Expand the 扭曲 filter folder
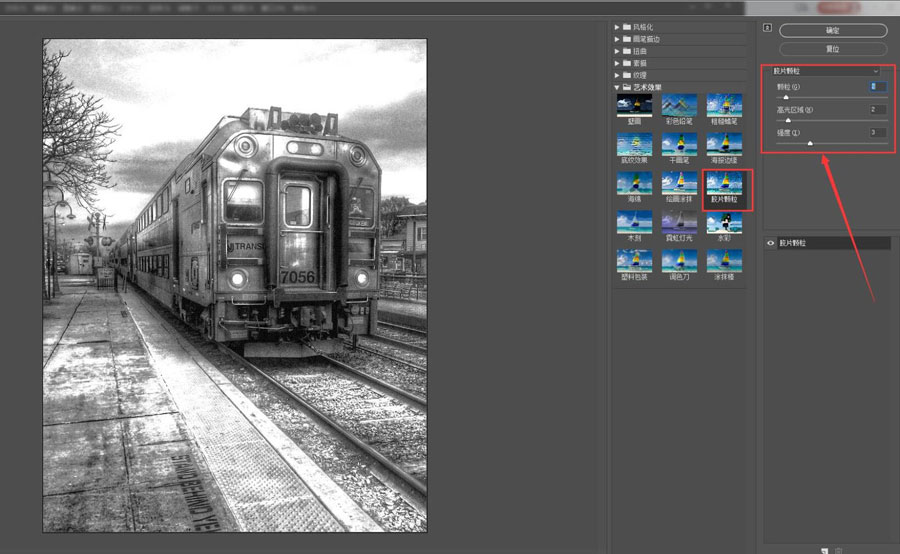The height and width of the screenshot is (554, 900). pyautogui.click(x=617, y=51)
